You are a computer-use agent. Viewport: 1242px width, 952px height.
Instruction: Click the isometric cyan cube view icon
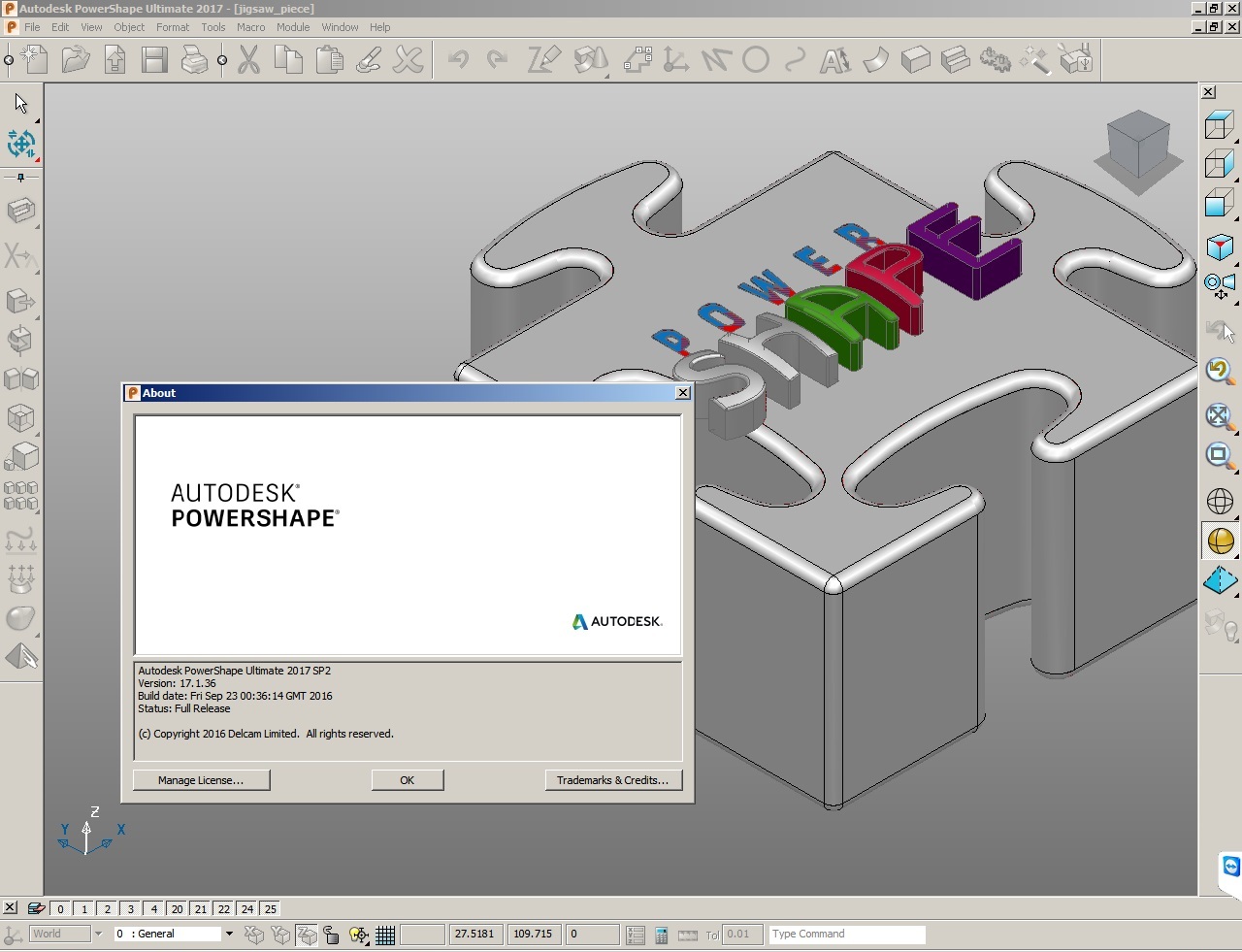tap(1220, 246)
